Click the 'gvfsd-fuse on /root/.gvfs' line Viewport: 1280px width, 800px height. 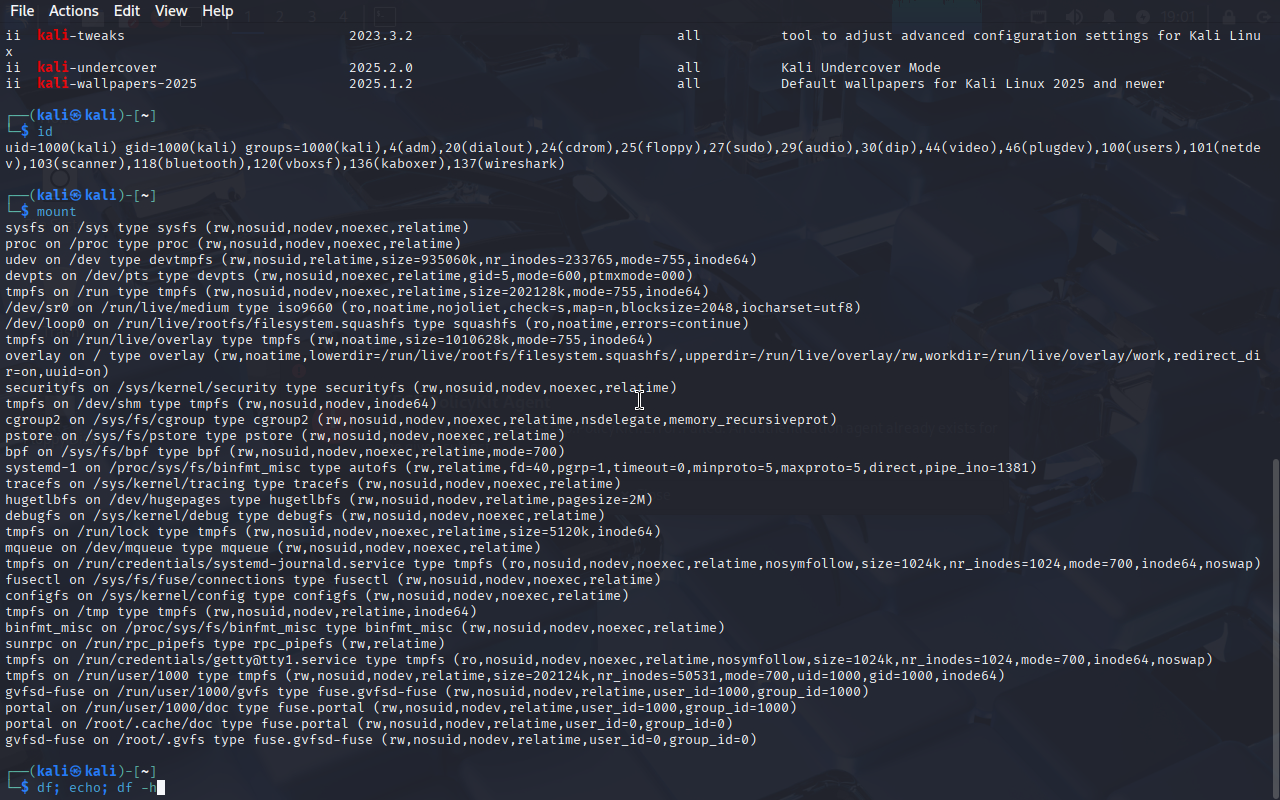(381, 740)
